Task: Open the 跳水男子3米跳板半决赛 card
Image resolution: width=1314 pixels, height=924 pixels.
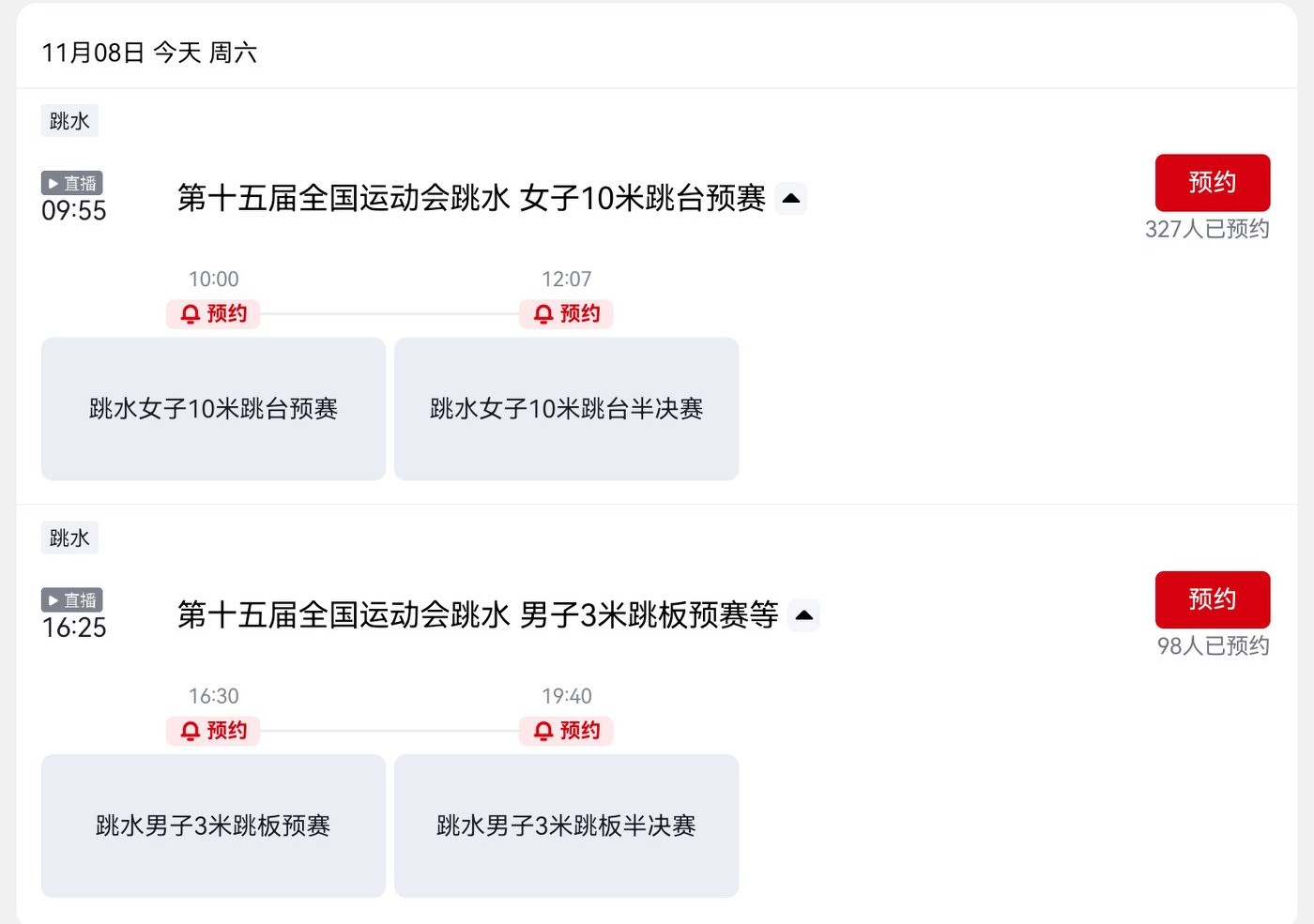Action: (566, 826)
